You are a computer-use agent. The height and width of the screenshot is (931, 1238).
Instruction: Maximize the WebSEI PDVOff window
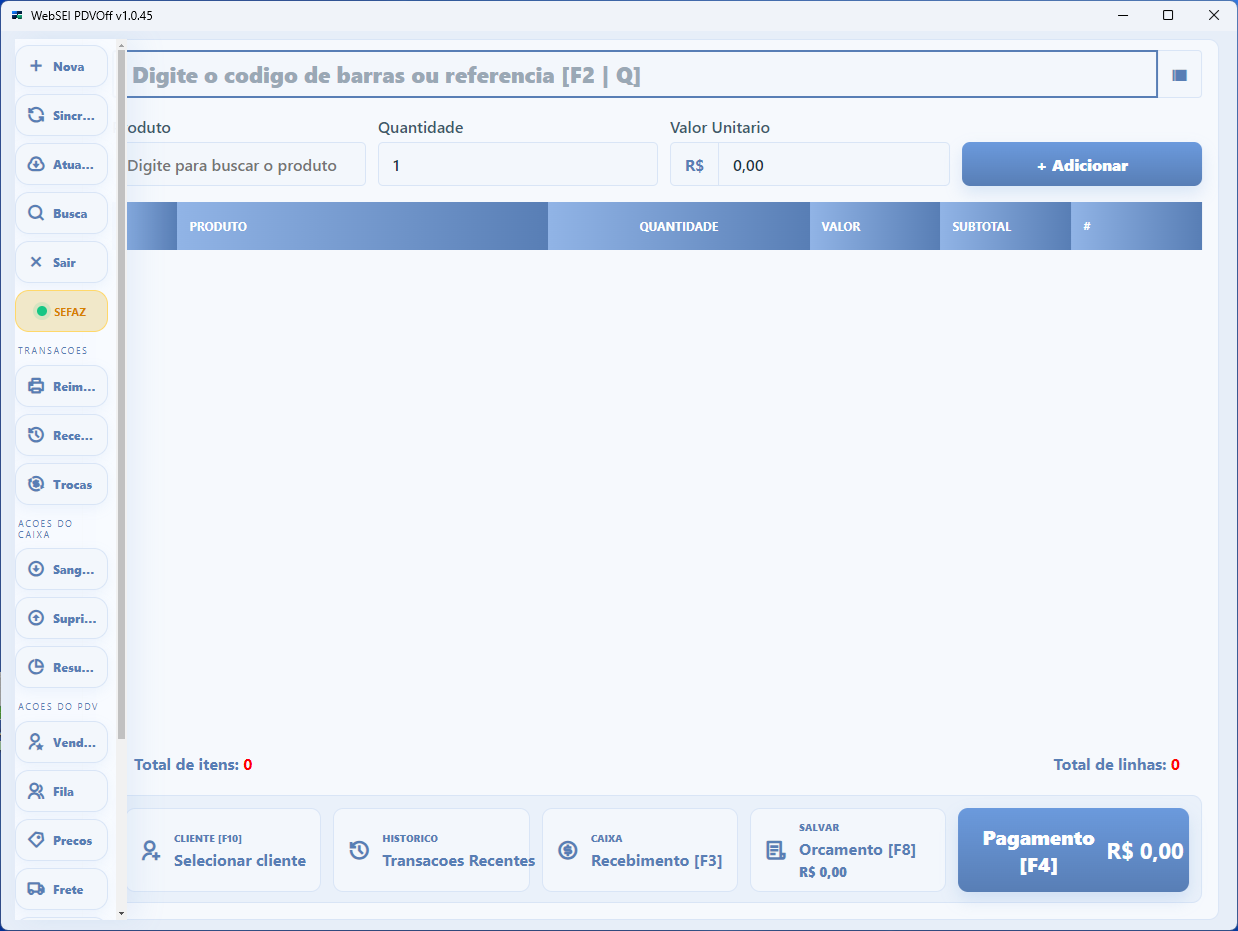pyautogui.click(x=1168, y=15)
